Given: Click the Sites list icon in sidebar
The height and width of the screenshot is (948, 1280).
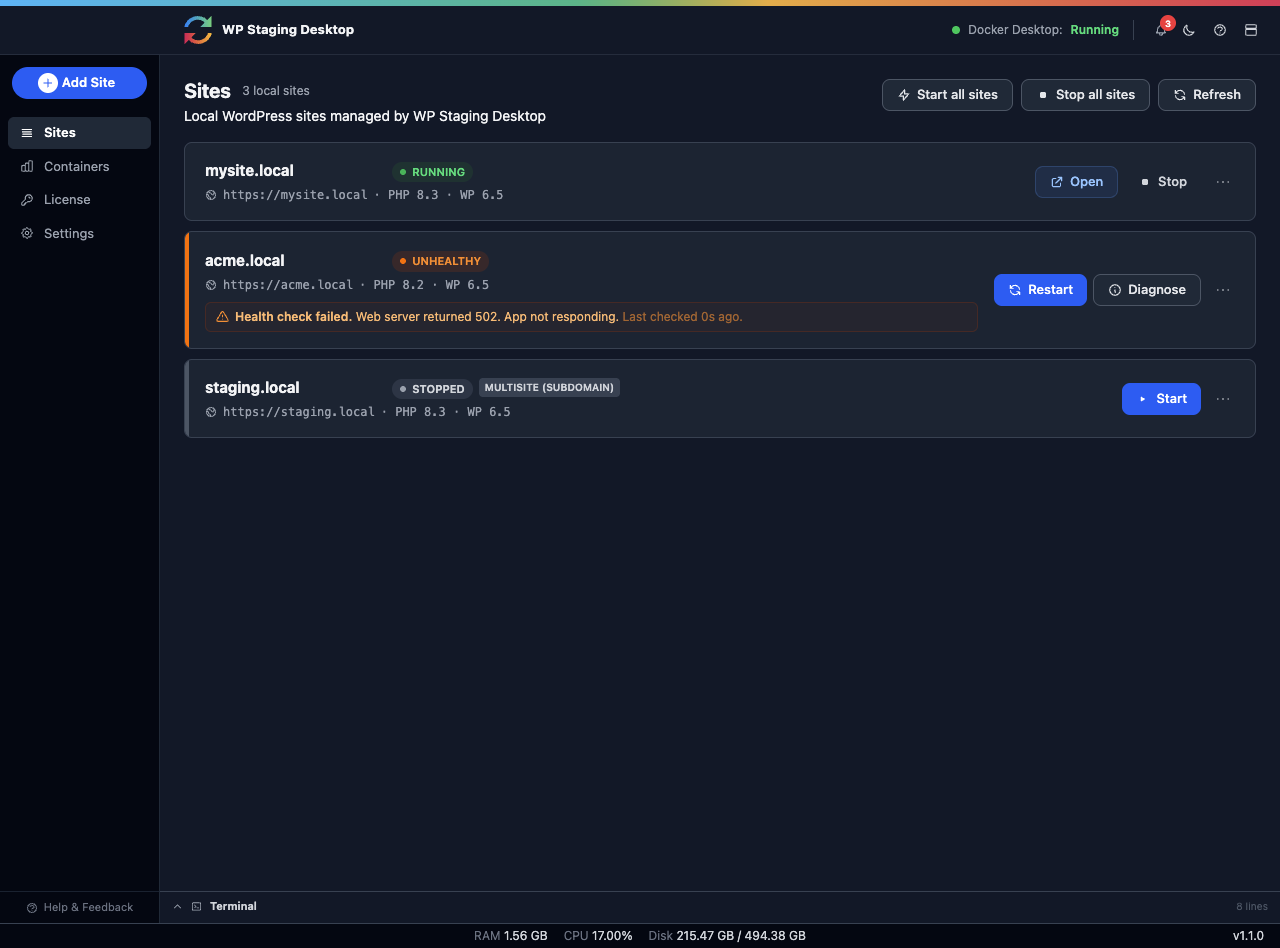Looking at the screenshot, I should [27, 133].
